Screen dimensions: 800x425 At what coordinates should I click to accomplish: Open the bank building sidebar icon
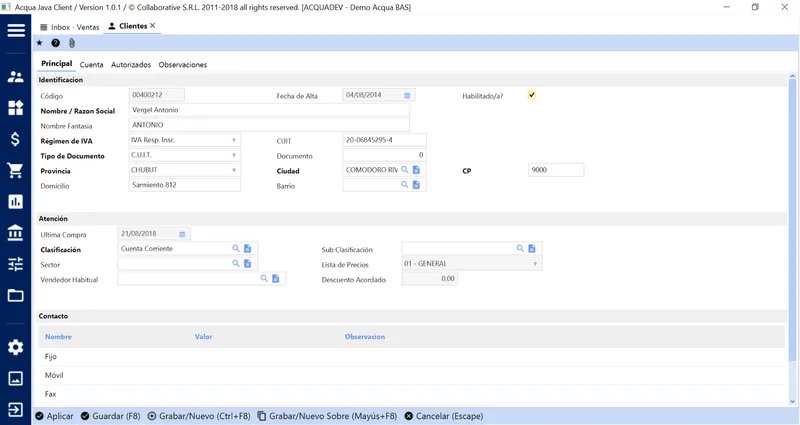[x=16, y=233]
